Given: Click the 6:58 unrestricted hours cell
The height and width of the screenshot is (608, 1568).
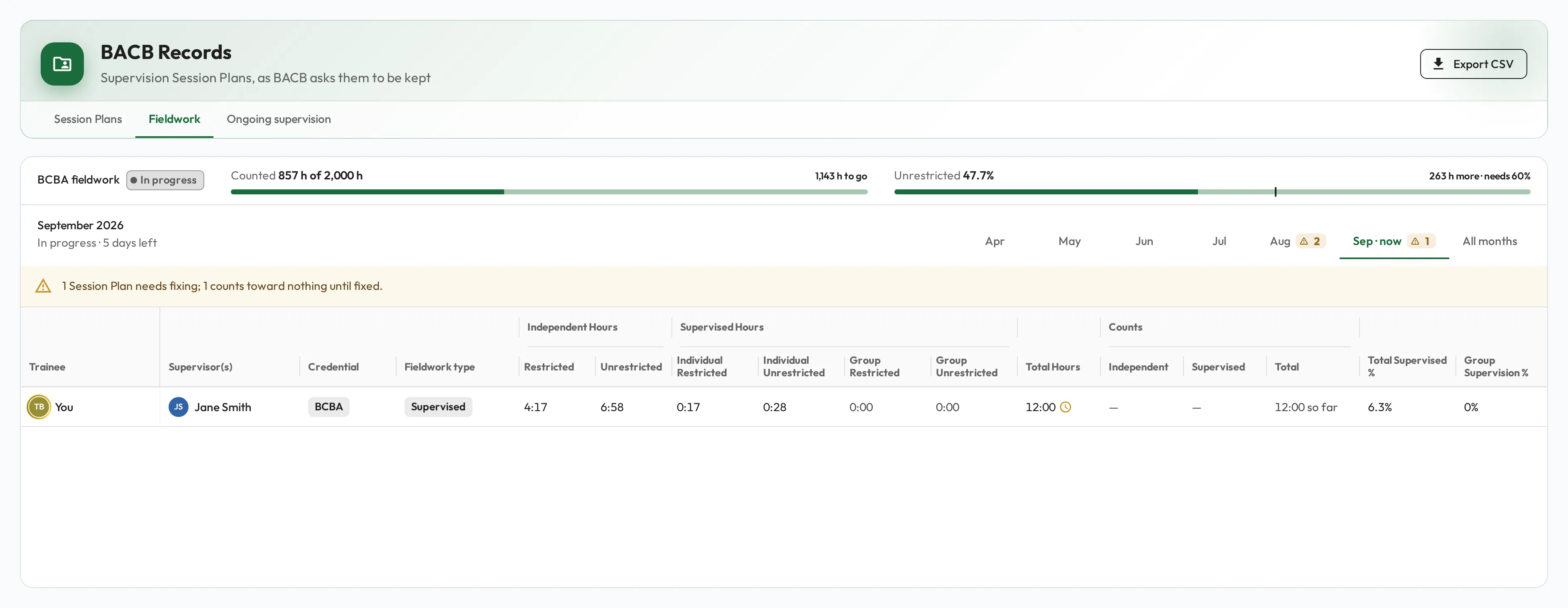Looking at the screenshot, I should pos(612,407).
